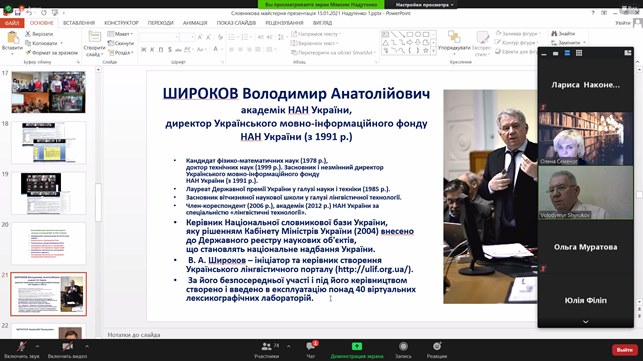Toggle bold text formatting
643x361 pixels.
(x=144, y=50)
